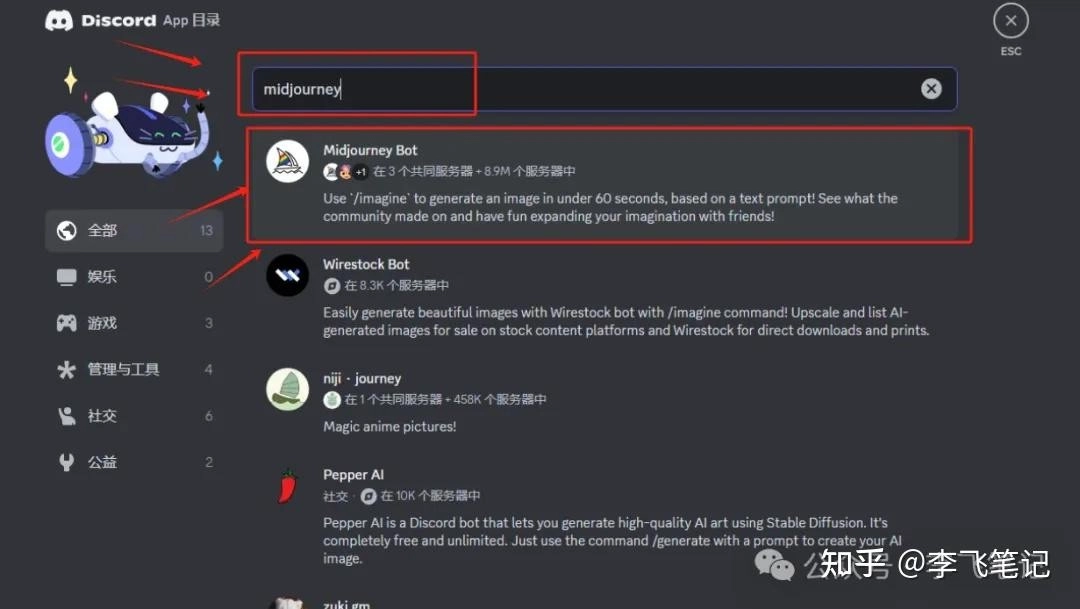Select the 游戏 games category

point(134,323)
